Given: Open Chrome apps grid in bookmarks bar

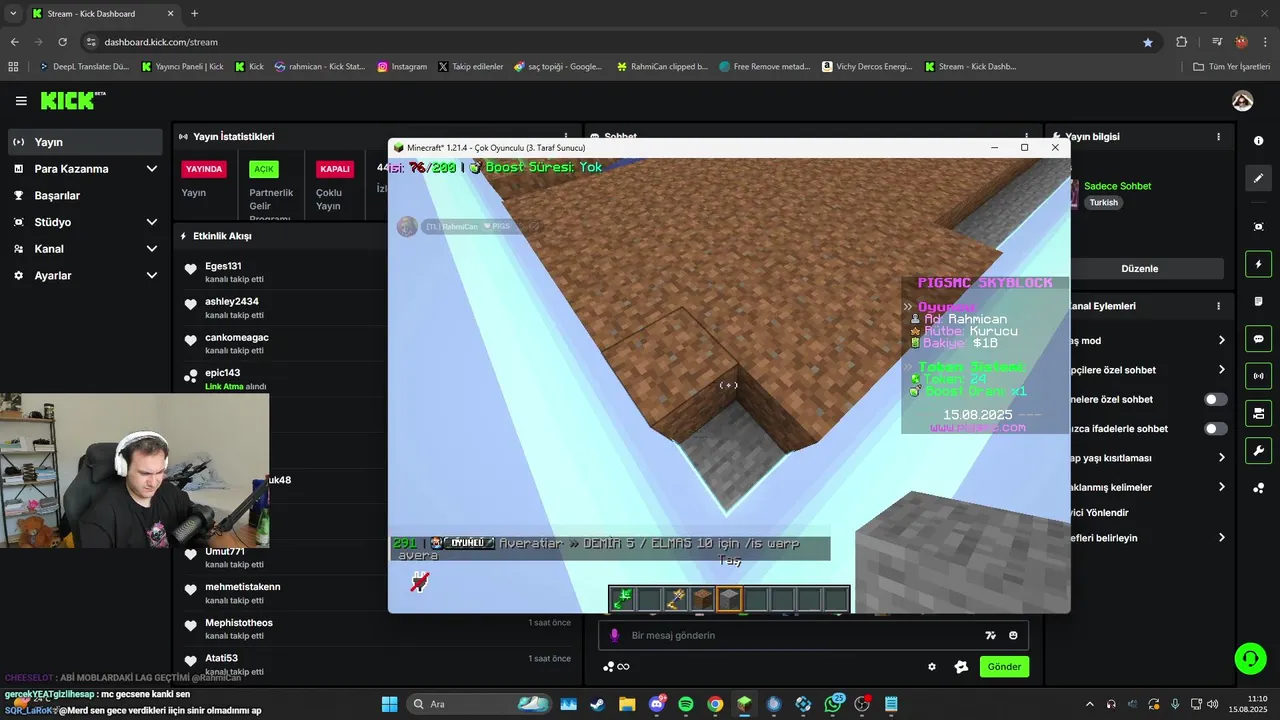Looking at the screenshot, I should [13, 67].
